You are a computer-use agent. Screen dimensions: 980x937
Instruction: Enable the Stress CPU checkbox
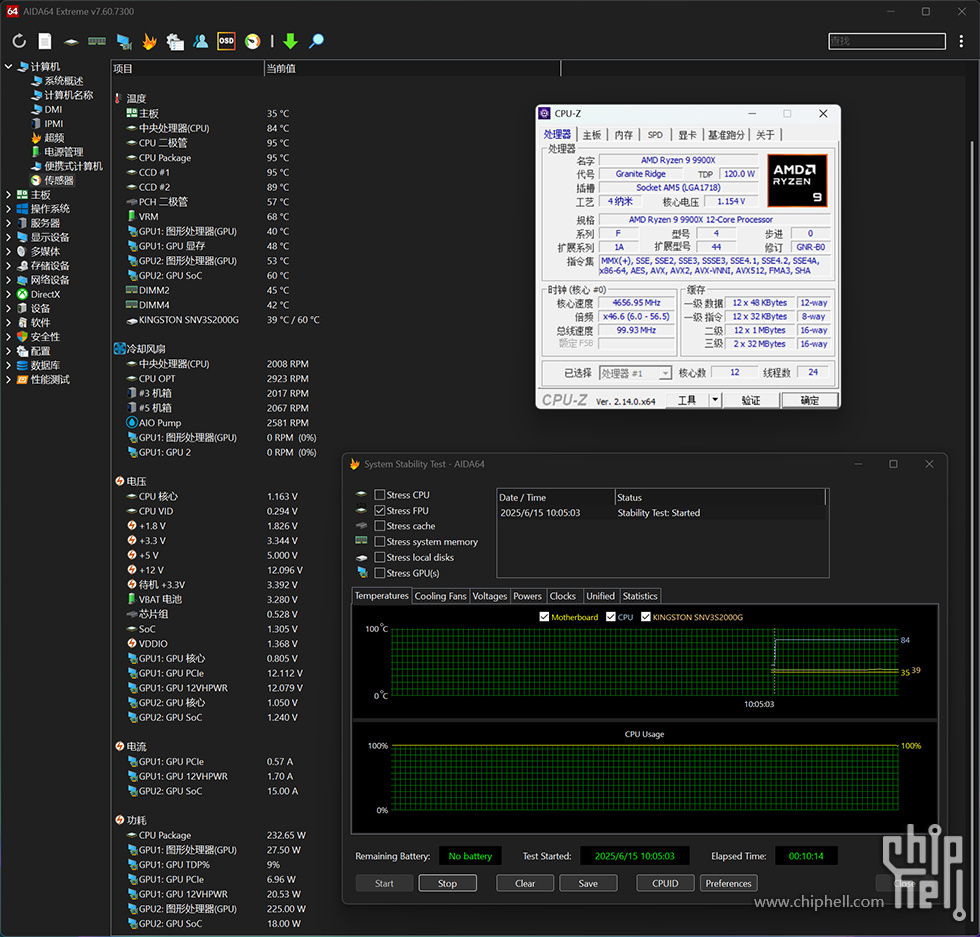(379, 495)
